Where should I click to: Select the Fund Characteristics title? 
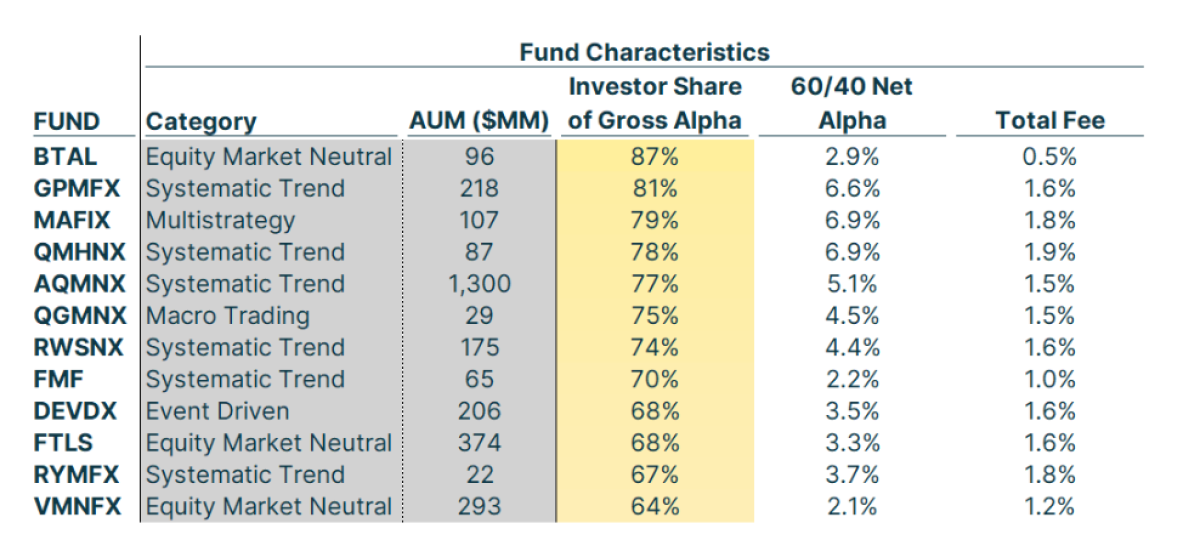click(x=644, y=52)
